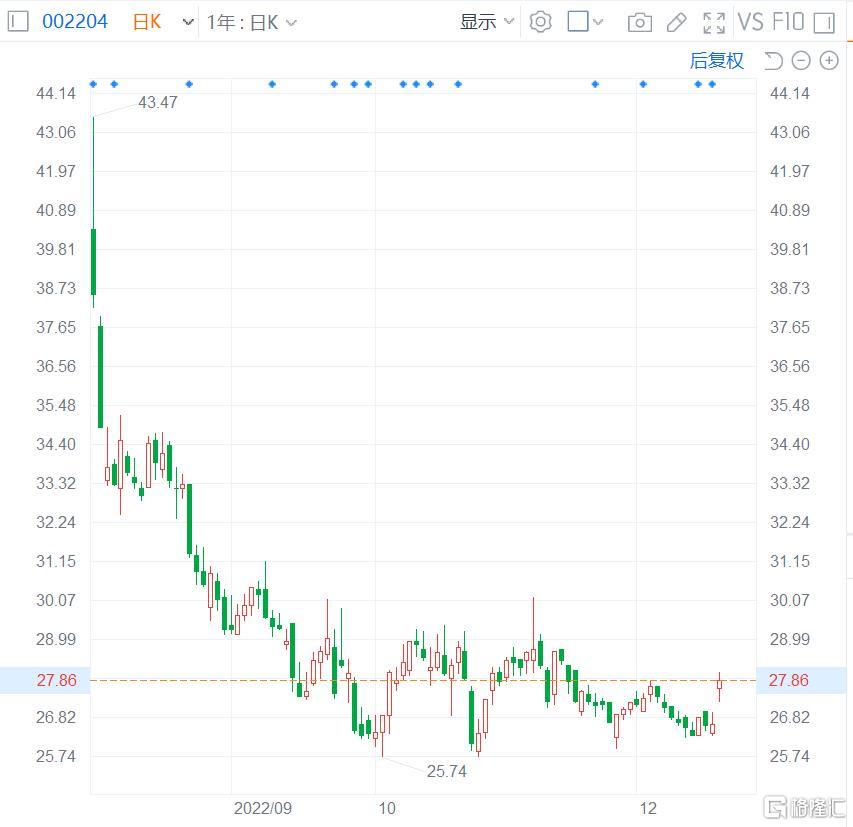Zoom in chart with plus icon

pos(829,61)
